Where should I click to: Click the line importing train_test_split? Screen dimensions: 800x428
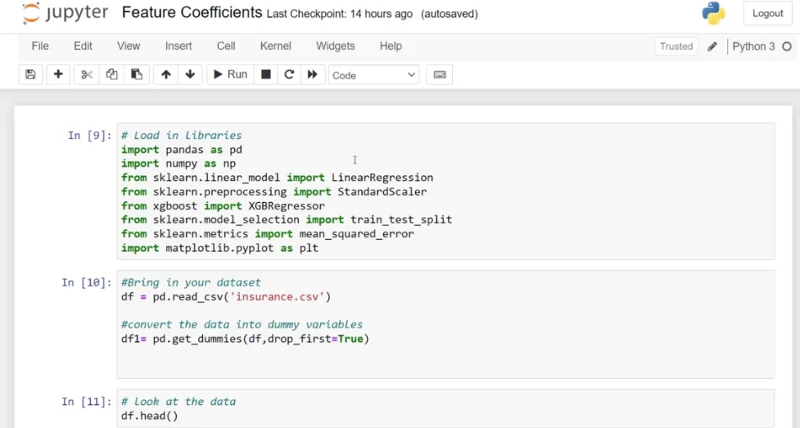[x=286, y=219]
